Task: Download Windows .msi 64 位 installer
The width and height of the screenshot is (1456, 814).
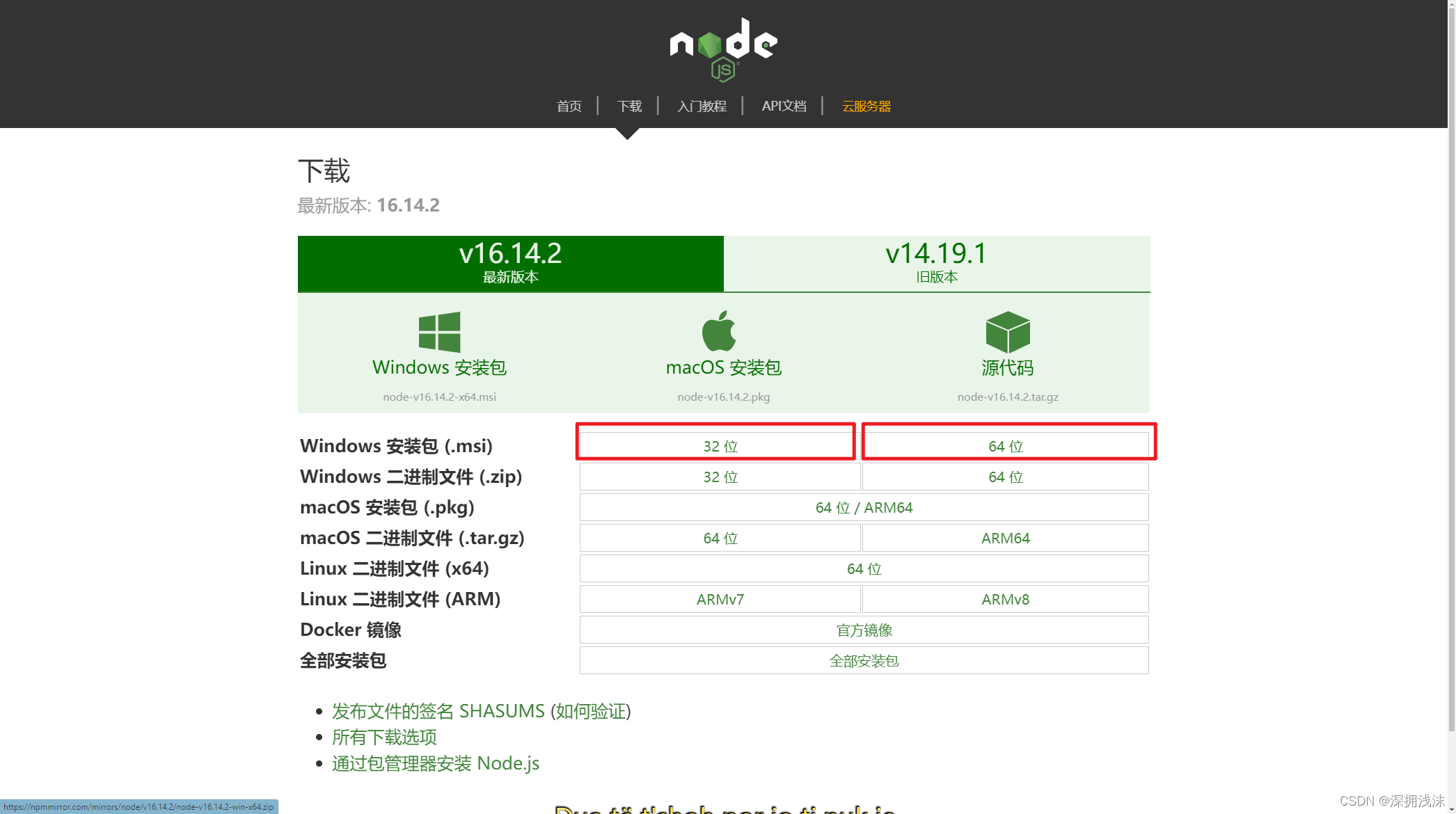Action: click(1006, 446)
